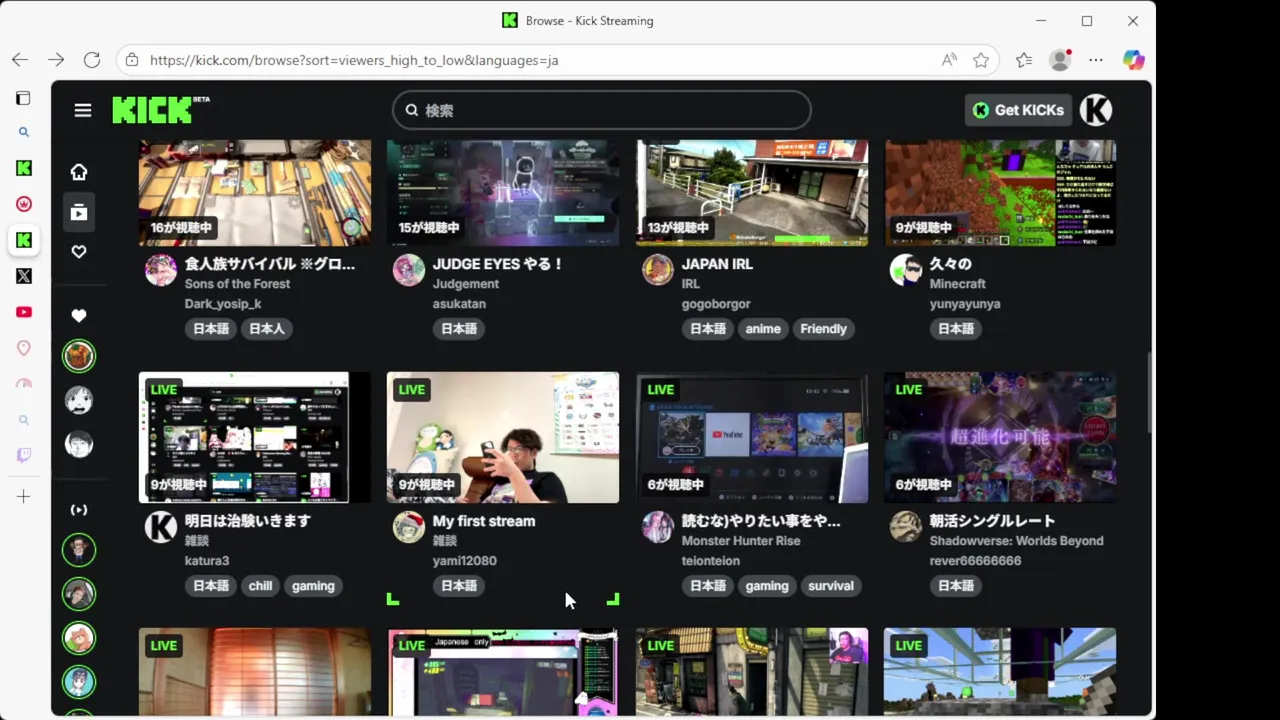Select the Friendly tag on gogoborgor
1280x720 pixels.
pyautogui.click(x=823, y=328)
